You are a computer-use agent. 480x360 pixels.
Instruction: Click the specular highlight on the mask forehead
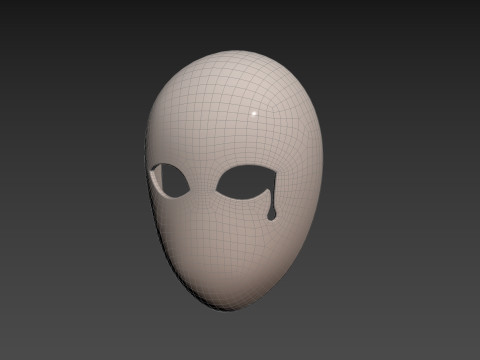(254, 114)
